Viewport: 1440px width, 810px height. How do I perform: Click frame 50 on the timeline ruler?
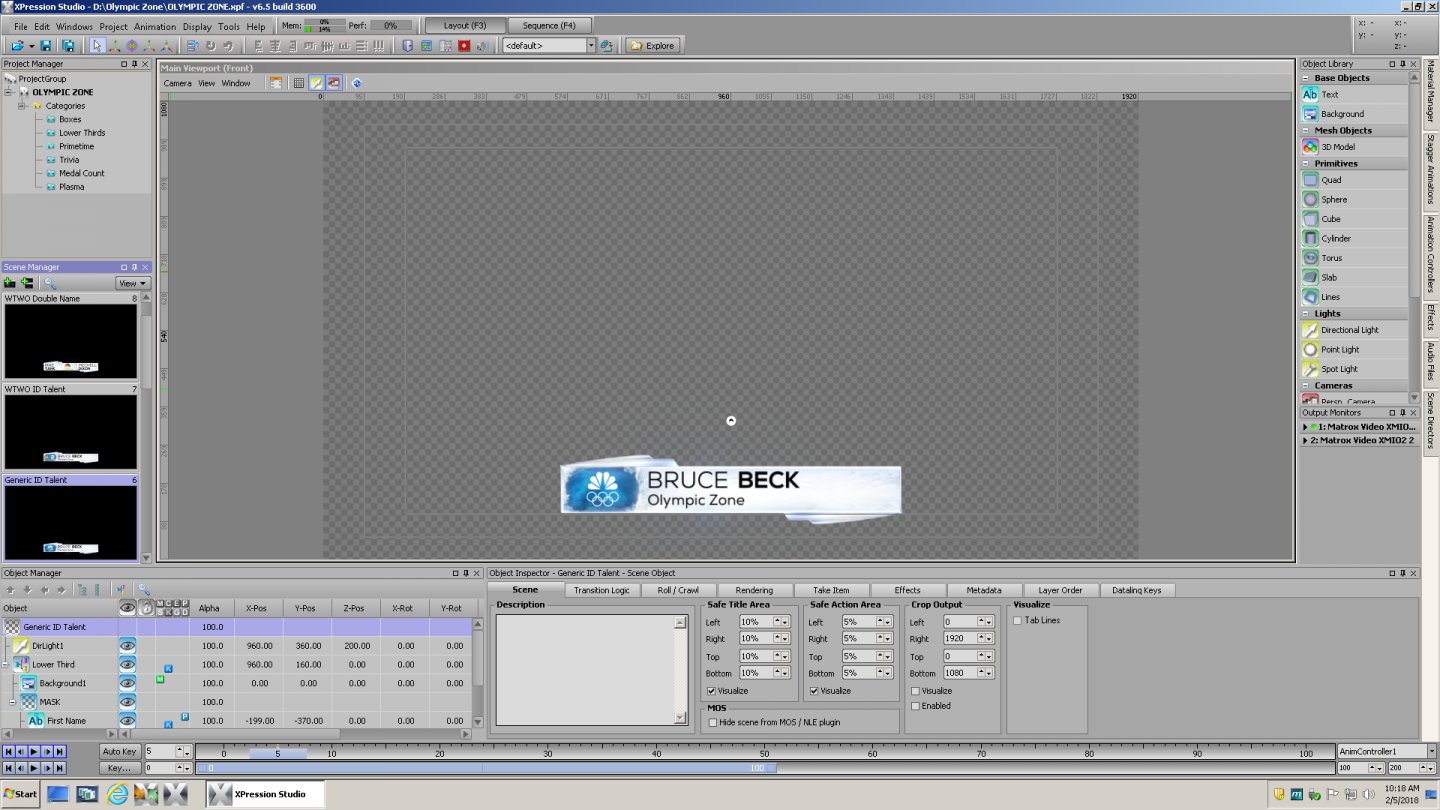(765, 753)
